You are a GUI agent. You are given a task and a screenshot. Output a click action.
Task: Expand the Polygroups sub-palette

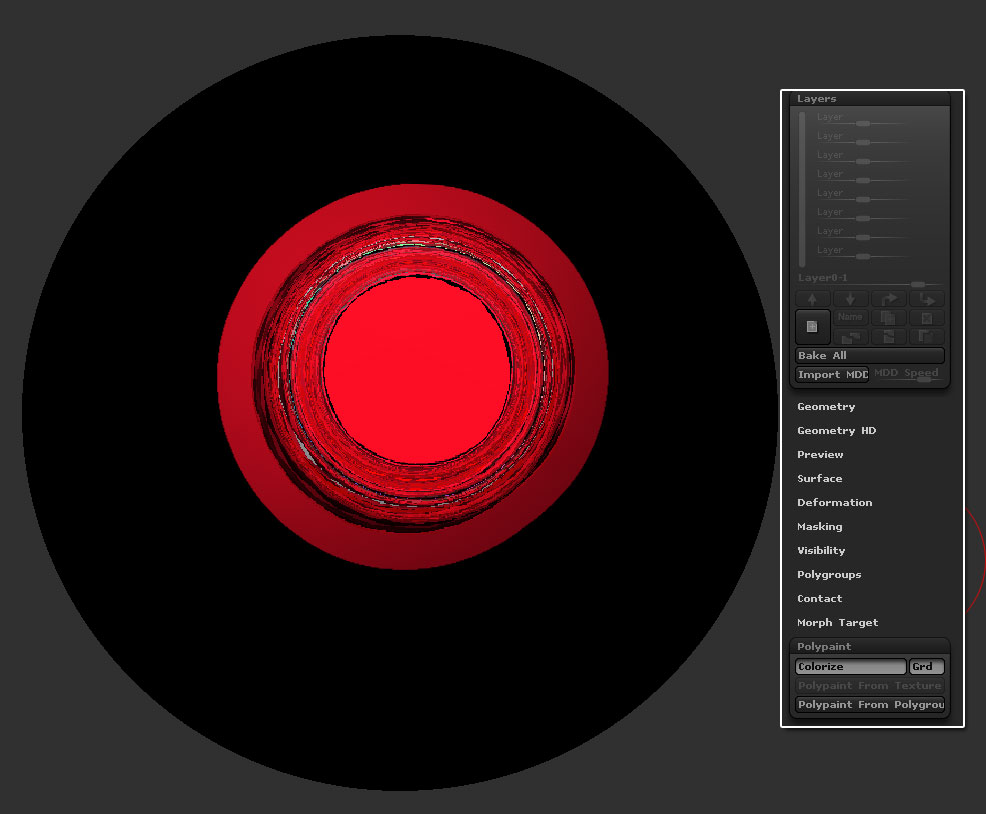point(829,574)
